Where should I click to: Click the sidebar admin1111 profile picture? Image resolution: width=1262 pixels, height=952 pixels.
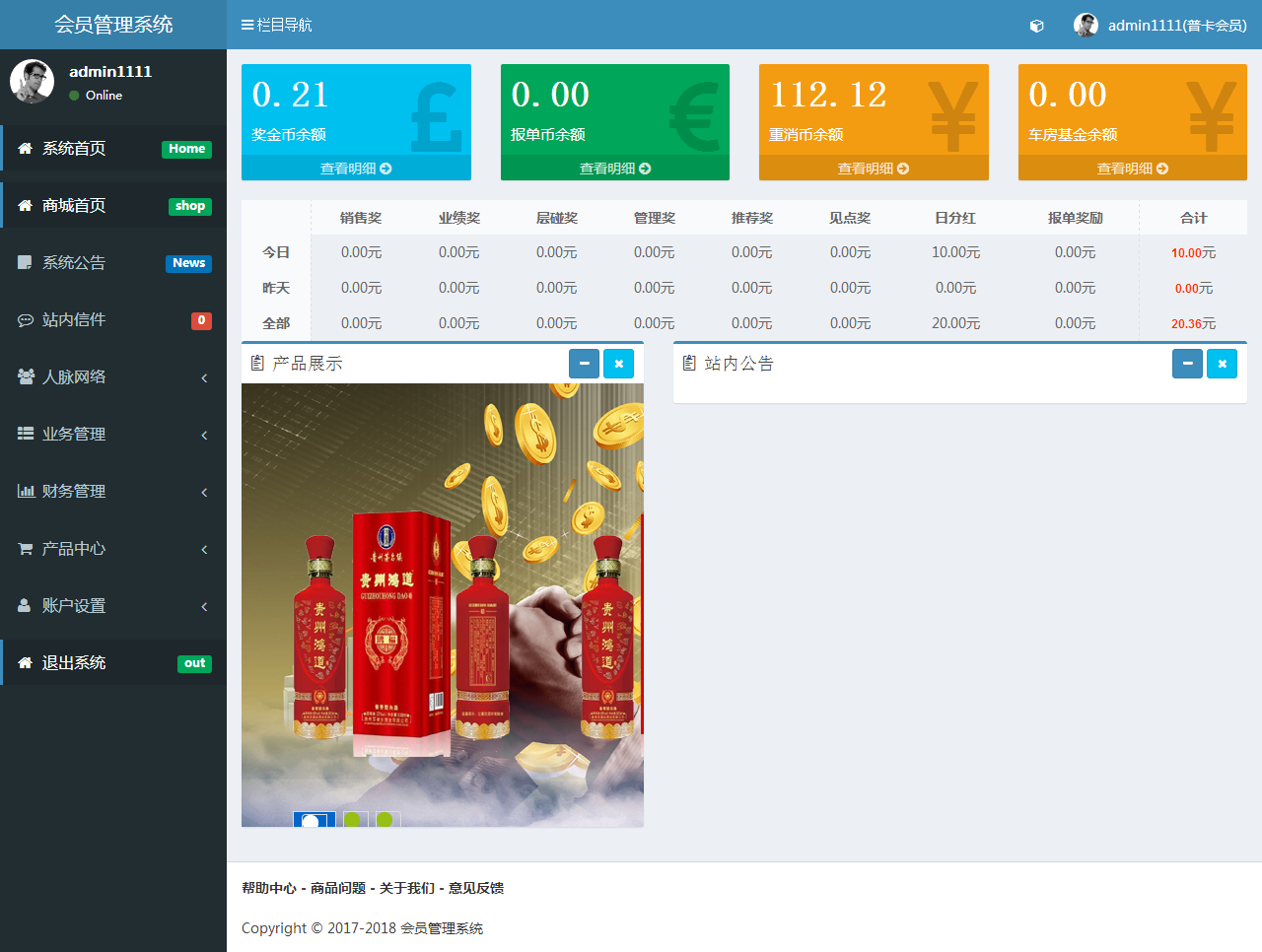pos(32,81)
